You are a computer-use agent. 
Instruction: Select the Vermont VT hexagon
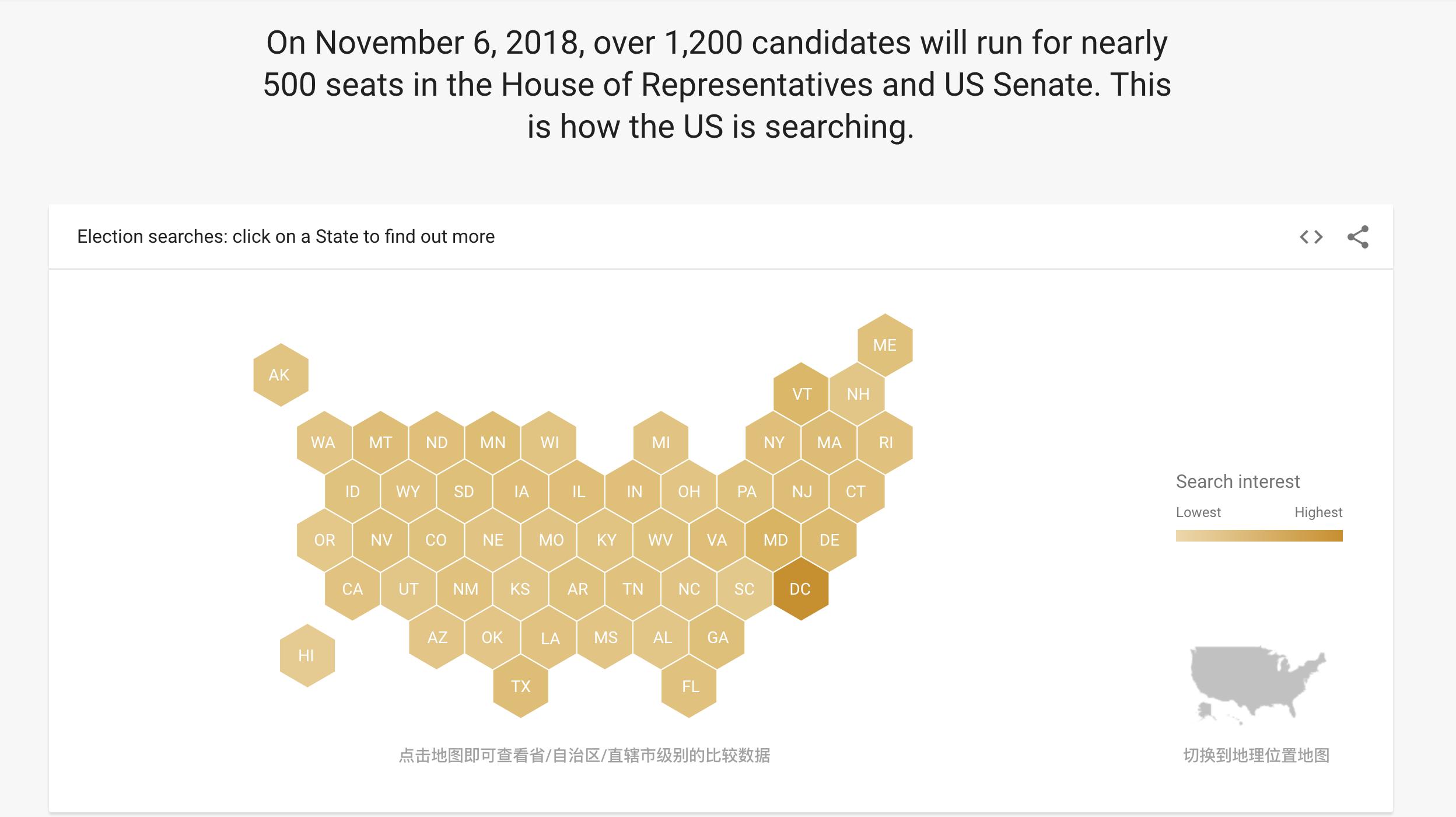coord(801,394)
